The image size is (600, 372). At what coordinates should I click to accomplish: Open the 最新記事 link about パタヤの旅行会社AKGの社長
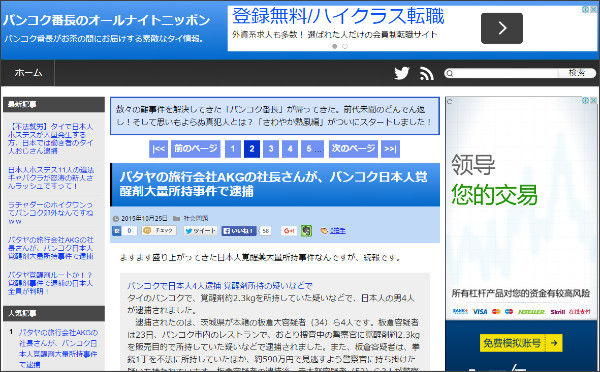pyautogui.click(x=51, y=248)
